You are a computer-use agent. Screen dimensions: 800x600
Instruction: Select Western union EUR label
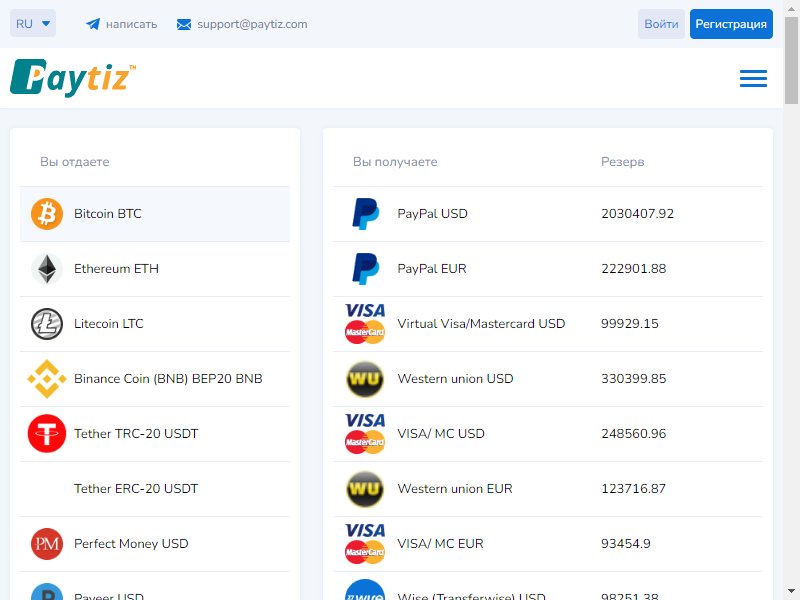[x=455, y=489]
